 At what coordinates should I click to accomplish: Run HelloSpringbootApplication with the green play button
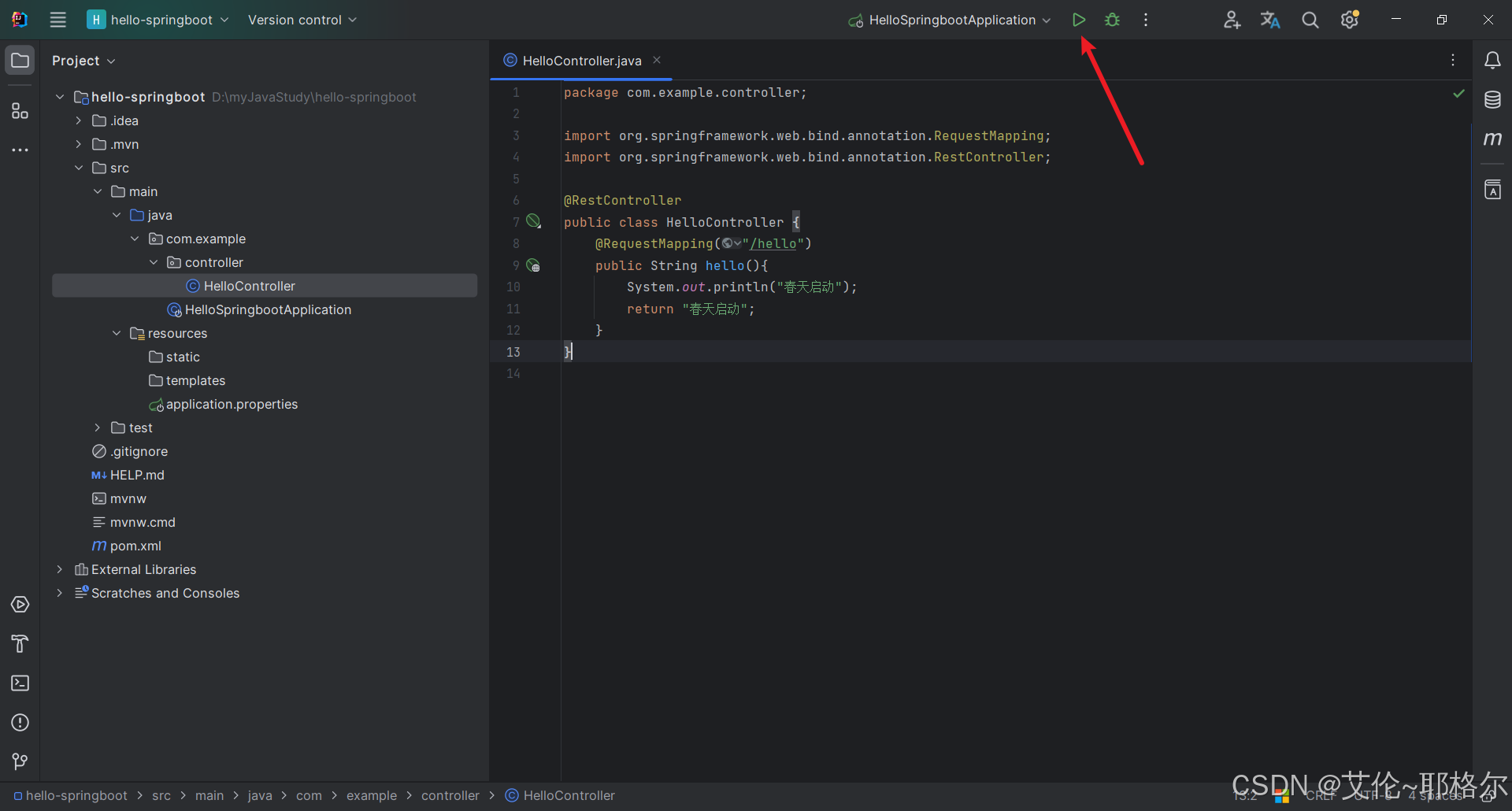point(1079,20)
